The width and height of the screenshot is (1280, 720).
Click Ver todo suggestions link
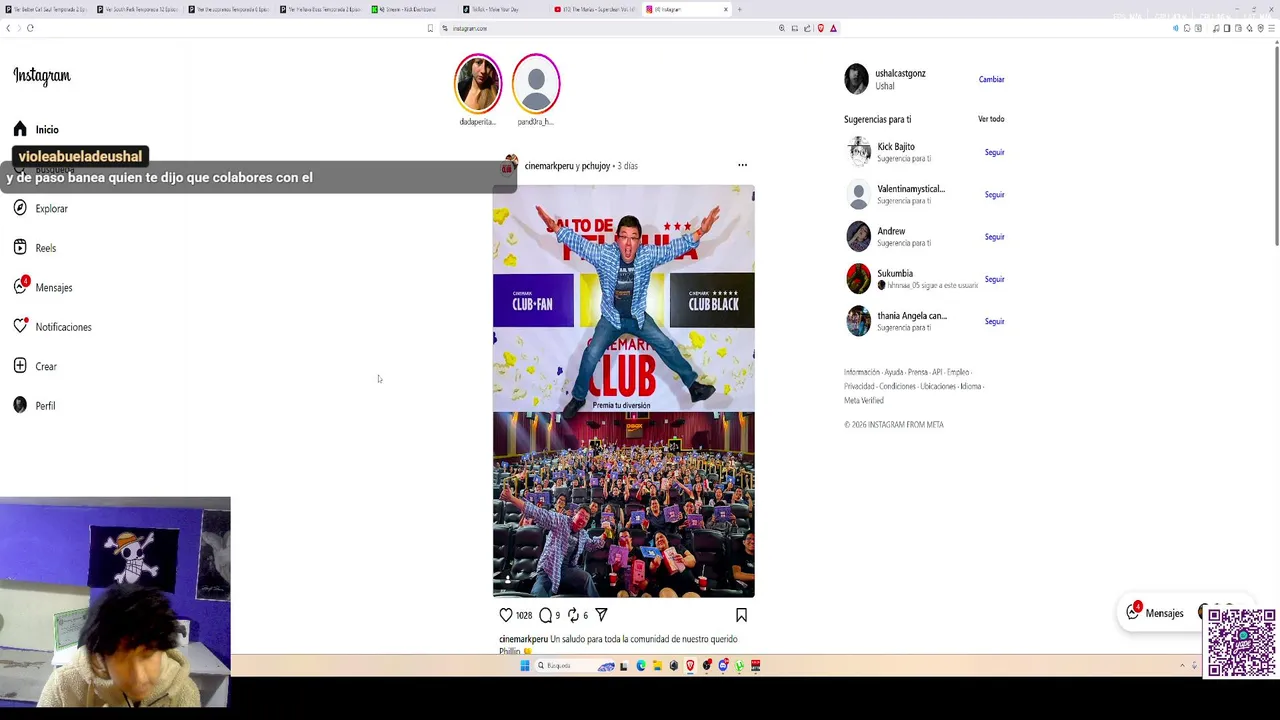(x=991, y=119)
